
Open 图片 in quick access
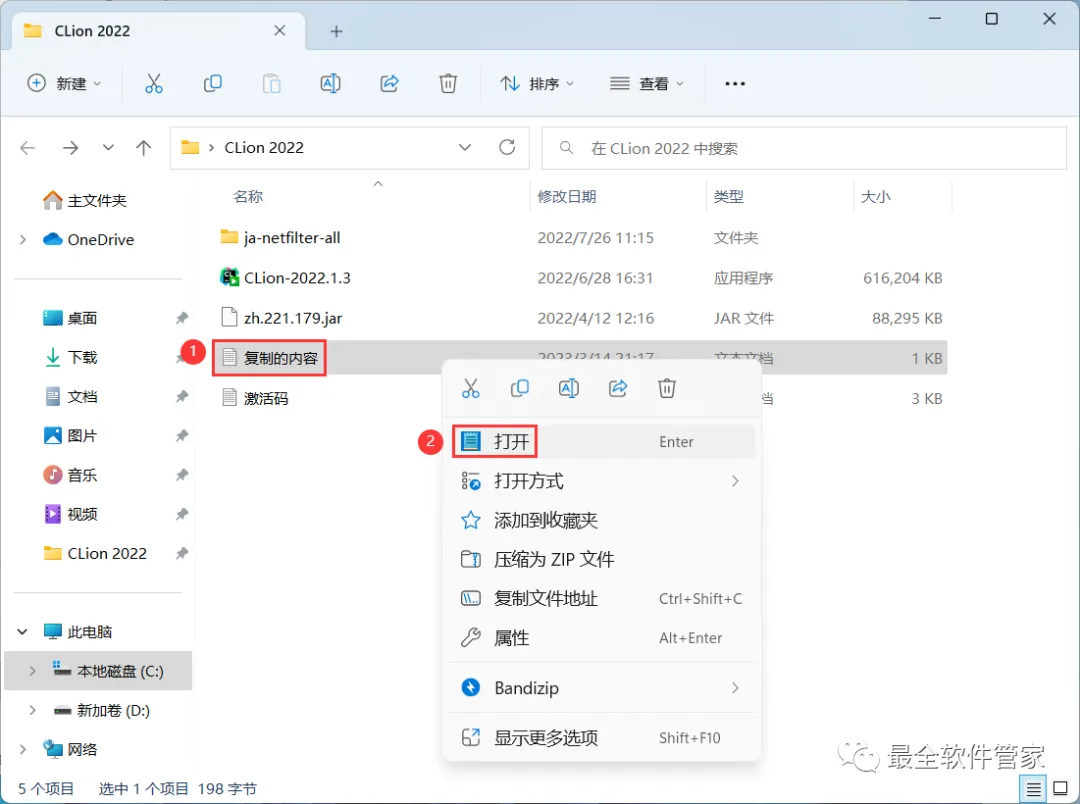pos(82,435)
